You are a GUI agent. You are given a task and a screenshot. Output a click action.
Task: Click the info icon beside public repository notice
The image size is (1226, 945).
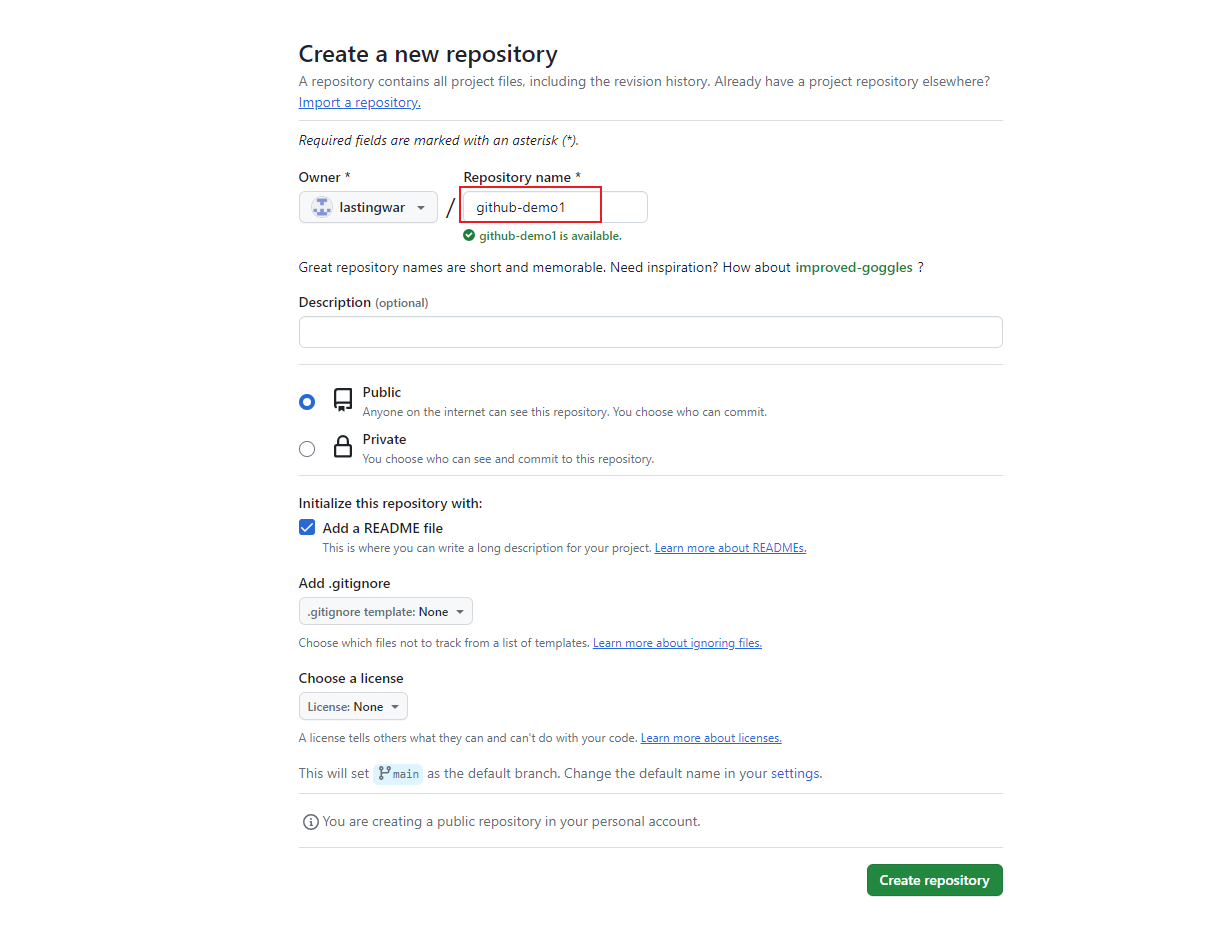(311, 822)
